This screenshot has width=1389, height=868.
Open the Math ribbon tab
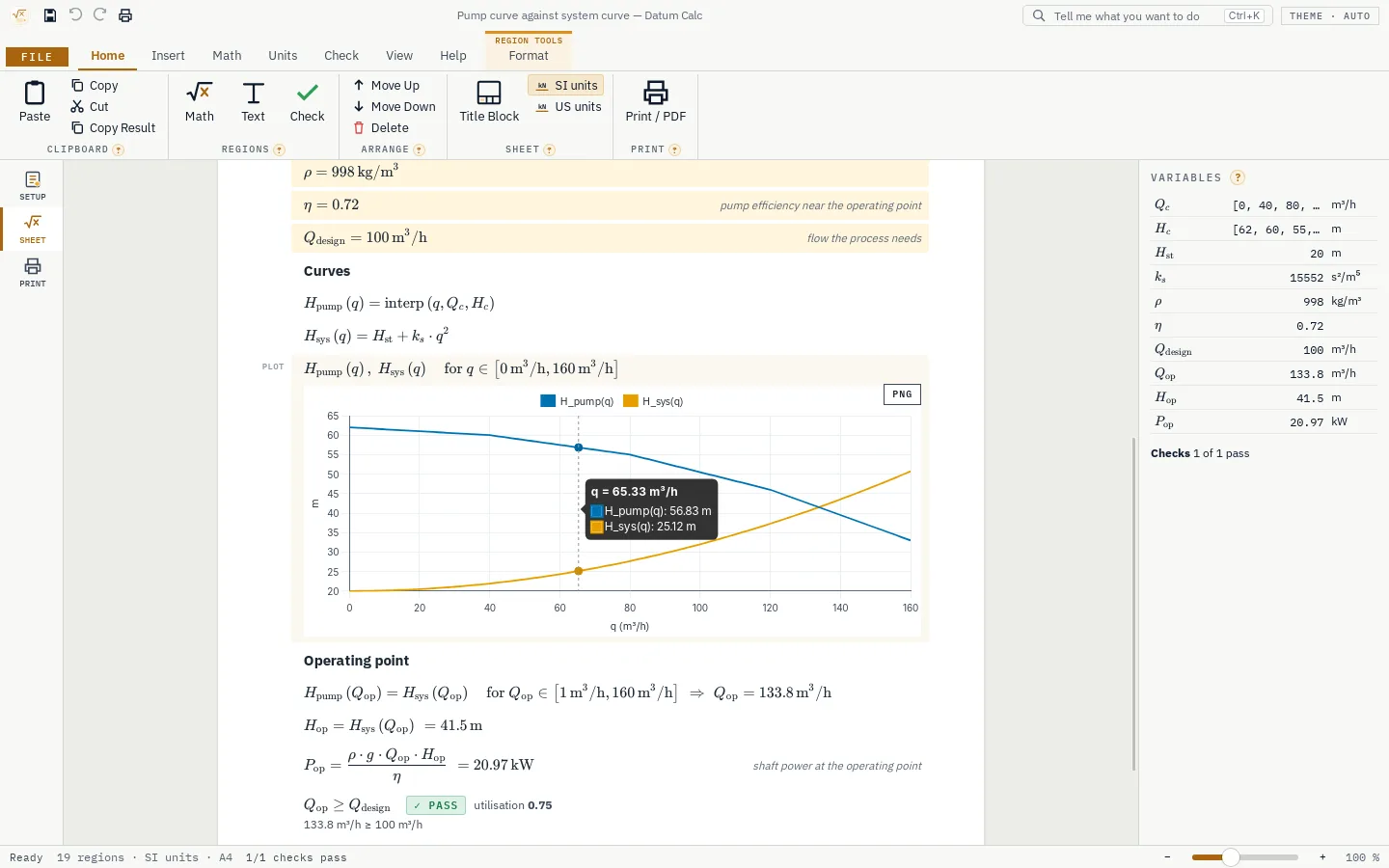[x=227, y=56]
